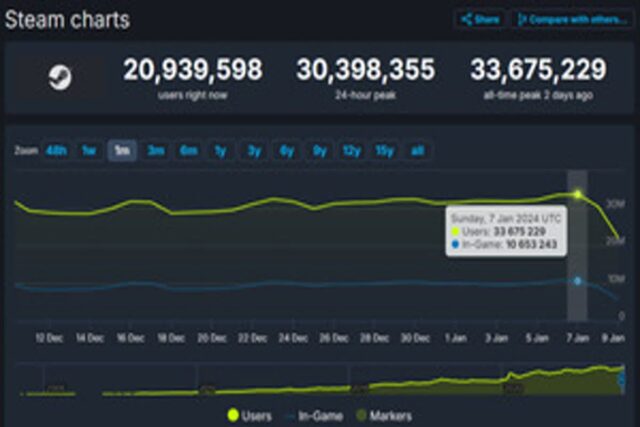Image resolution: width=640 pixels, height=427 pixels.
Task: Click the 9 Jan axis label
Action: click(613, 338)
